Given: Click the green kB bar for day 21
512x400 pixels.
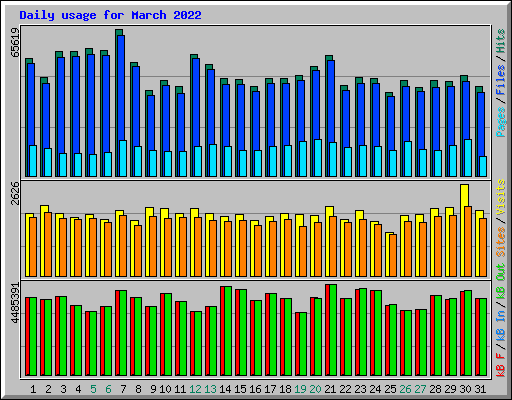Looking at the screenshot, I should [333, 330].
